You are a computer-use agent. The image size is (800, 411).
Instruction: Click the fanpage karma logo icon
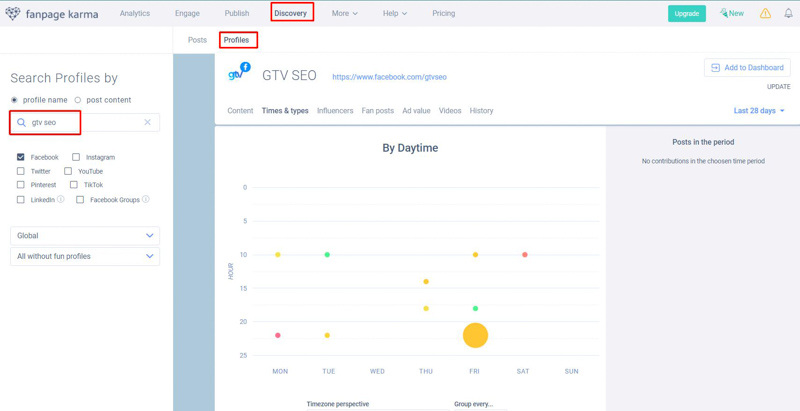(x=13, y=14)
